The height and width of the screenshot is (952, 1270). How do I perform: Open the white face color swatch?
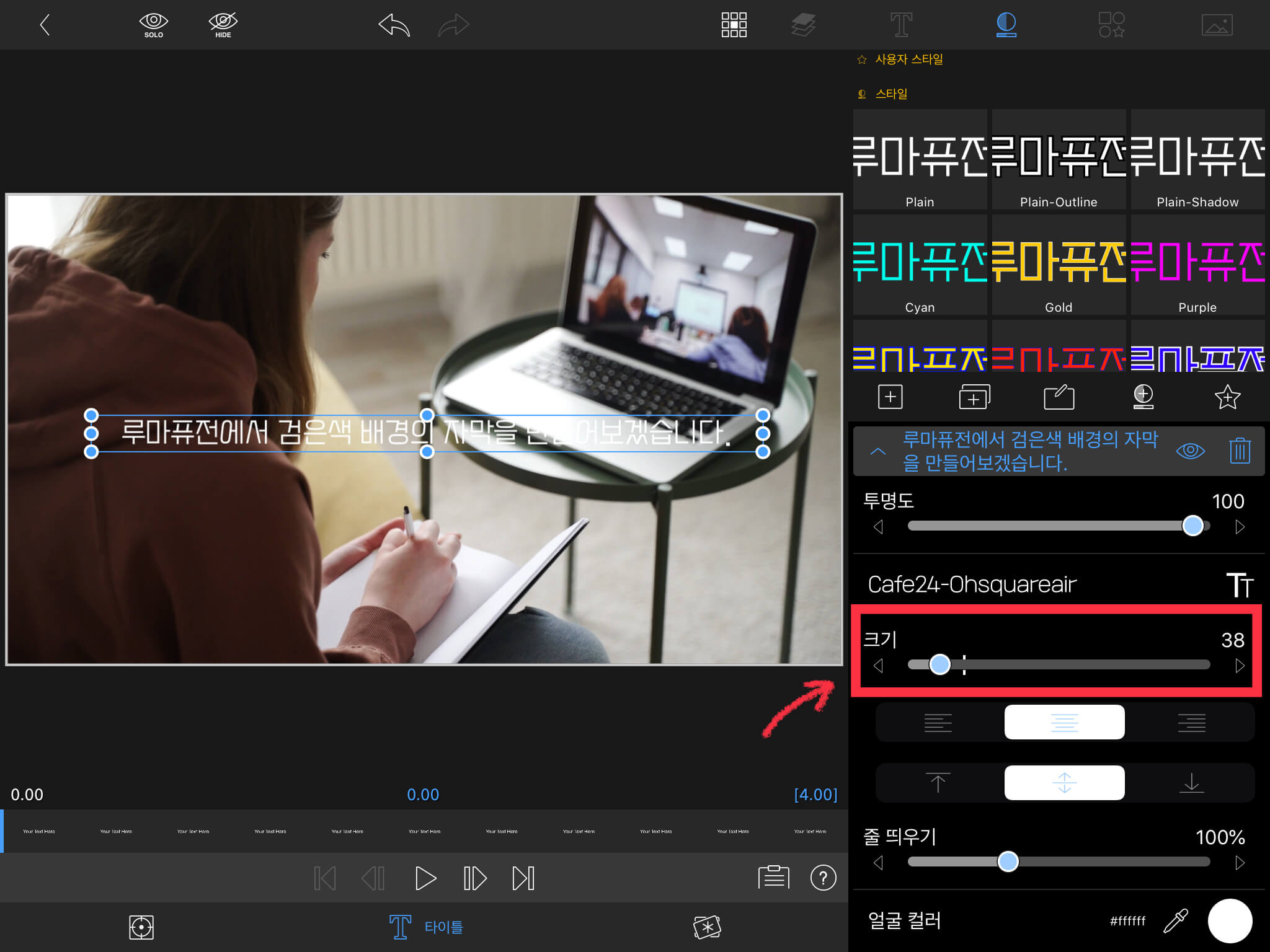pyautogui.click(x=1230, y=920)
